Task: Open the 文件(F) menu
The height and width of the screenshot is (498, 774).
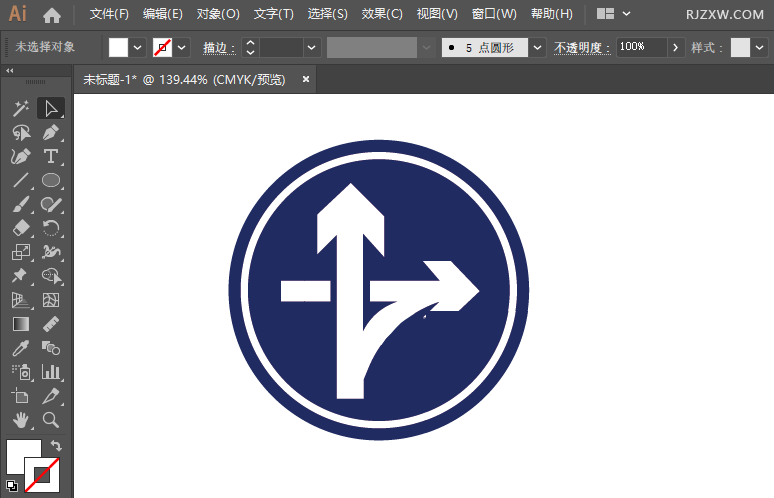Action: [x=109, y=14]
